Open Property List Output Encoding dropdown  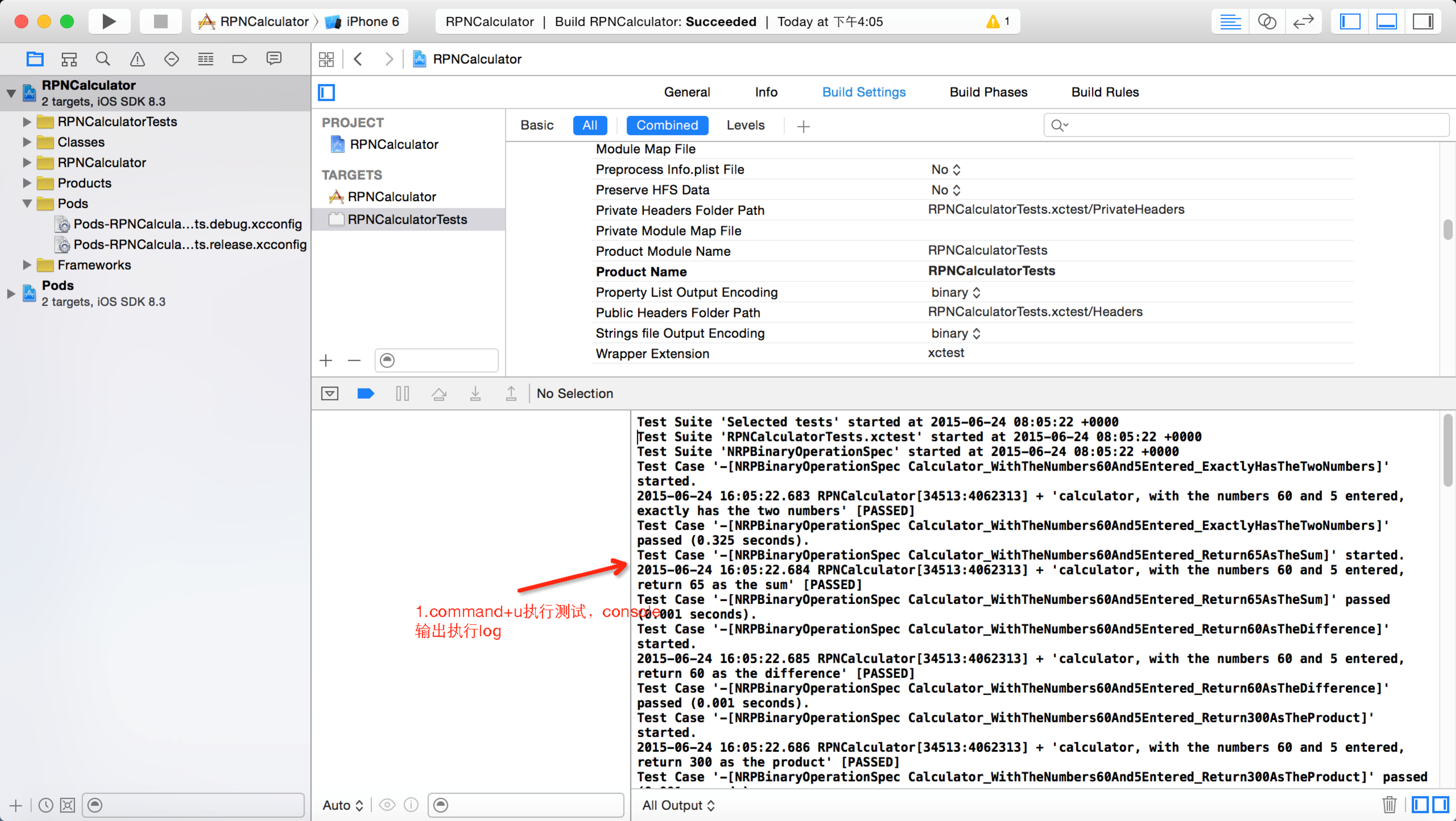point(956,293)
